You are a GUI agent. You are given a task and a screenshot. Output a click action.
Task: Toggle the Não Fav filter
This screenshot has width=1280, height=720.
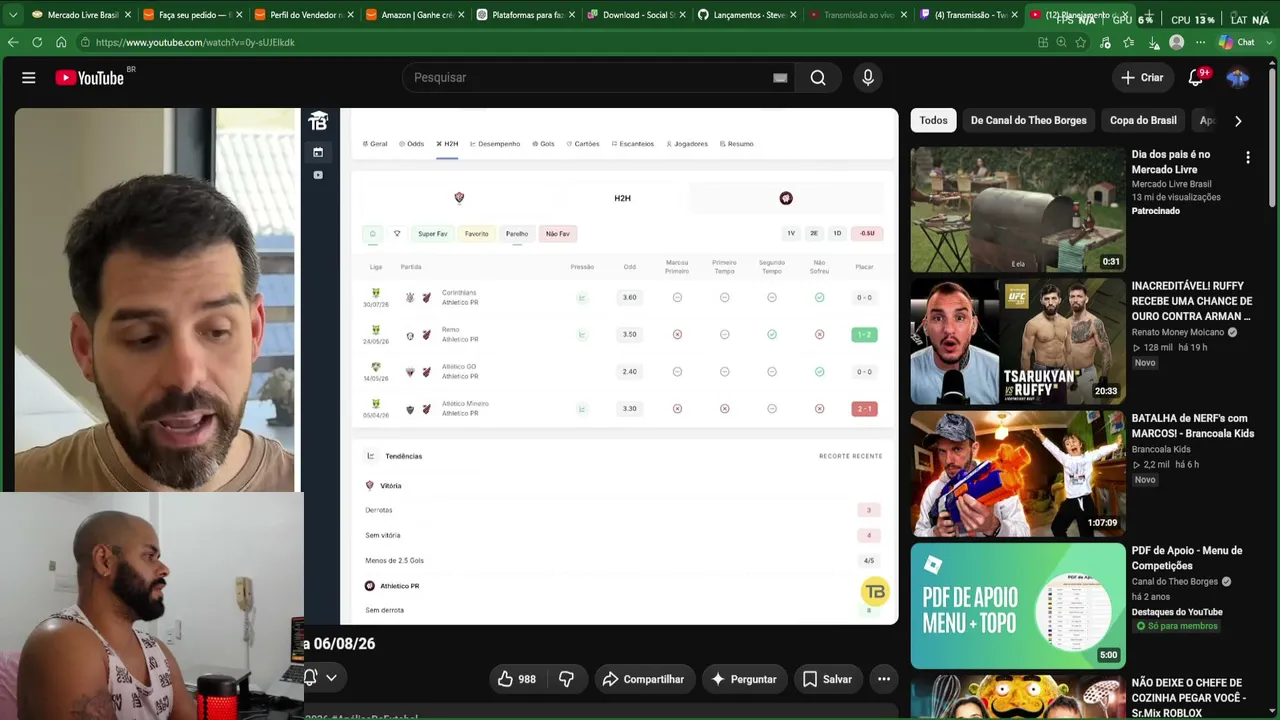(x=558, y=234)
